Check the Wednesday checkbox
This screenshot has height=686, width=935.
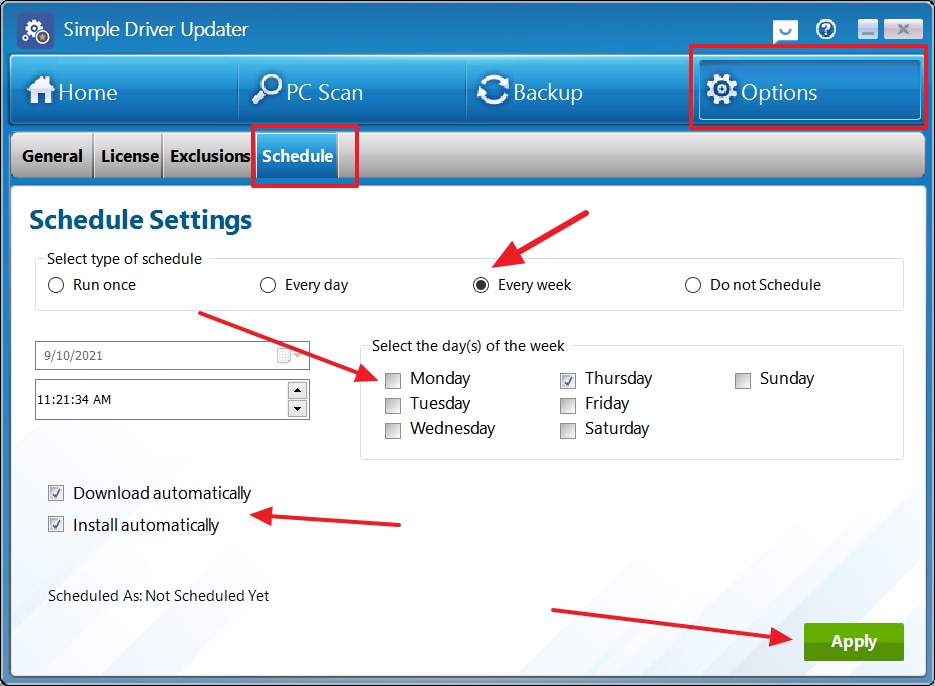393,430
